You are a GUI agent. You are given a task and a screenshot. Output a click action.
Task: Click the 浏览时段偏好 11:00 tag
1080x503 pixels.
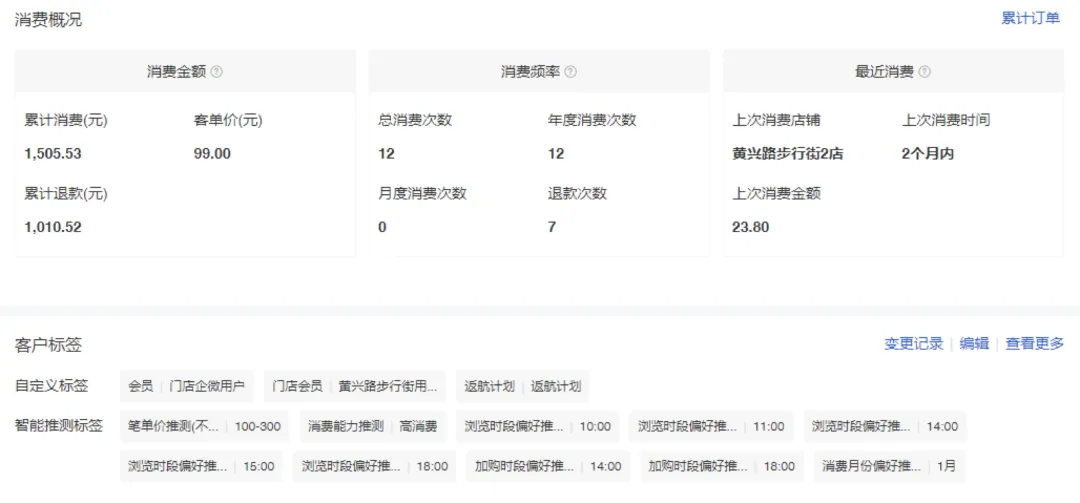(711, 426)
